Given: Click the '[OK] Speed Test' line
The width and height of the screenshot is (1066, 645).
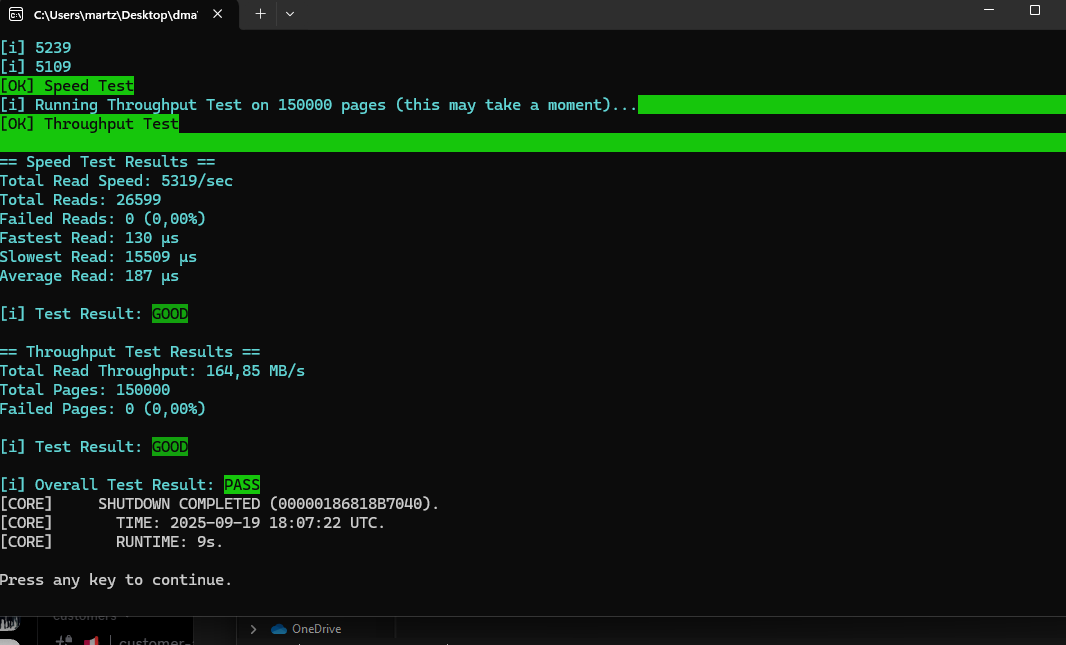Looking at the screenshot, I should pos(67,86).
